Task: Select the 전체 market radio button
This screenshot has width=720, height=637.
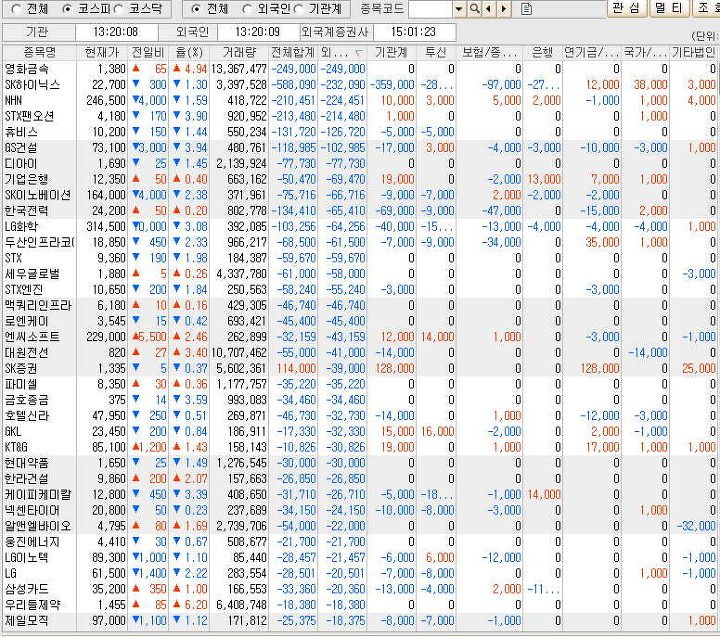Action: point(16,9)
